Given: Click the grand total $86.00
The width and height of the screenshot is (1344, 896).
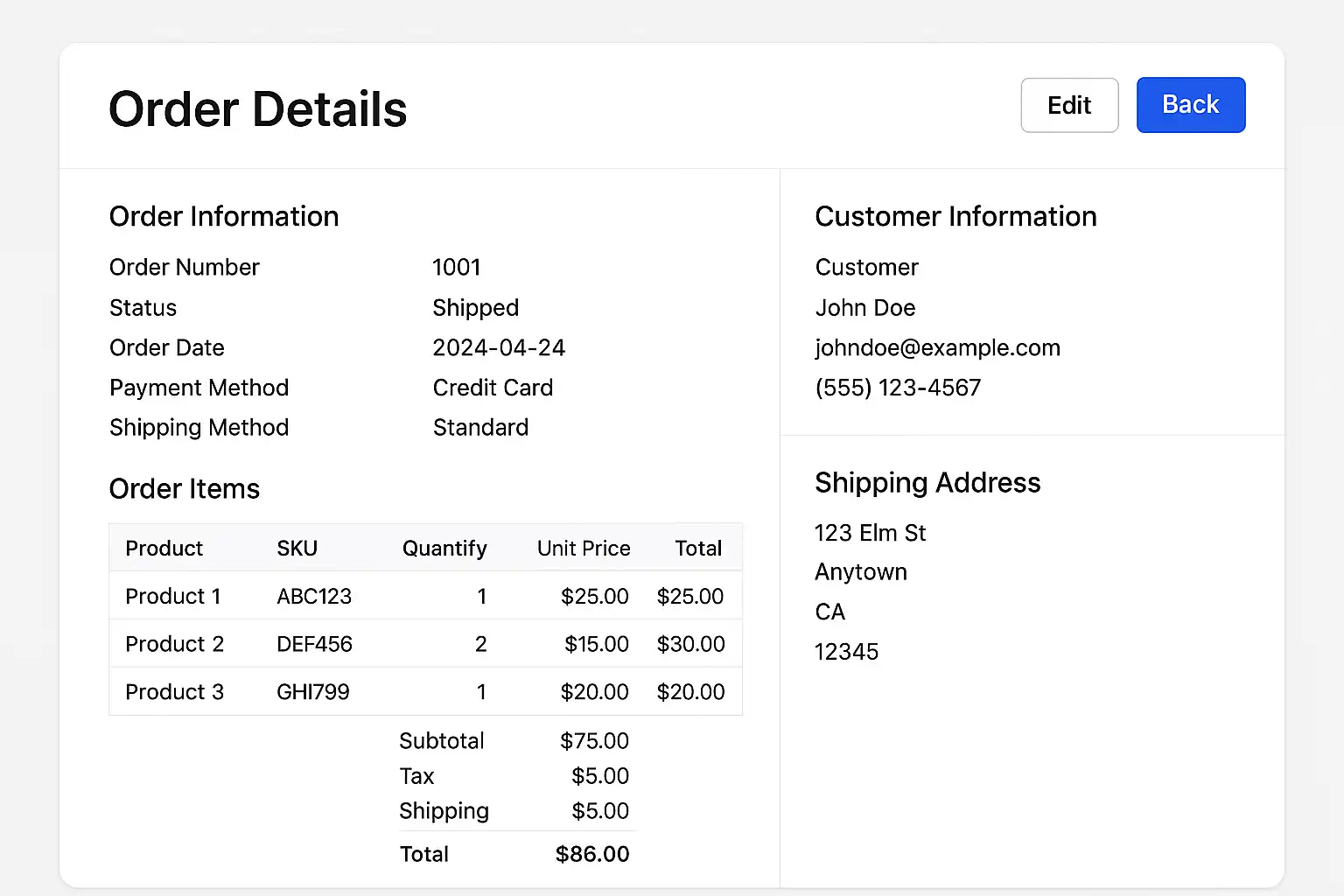Looking at the screenshot, I should 592,854.
